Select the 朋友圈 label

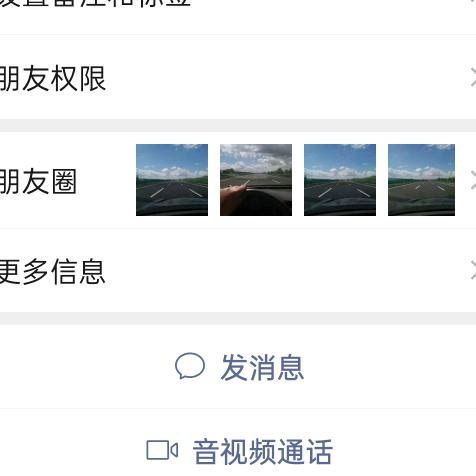(38, 182)
